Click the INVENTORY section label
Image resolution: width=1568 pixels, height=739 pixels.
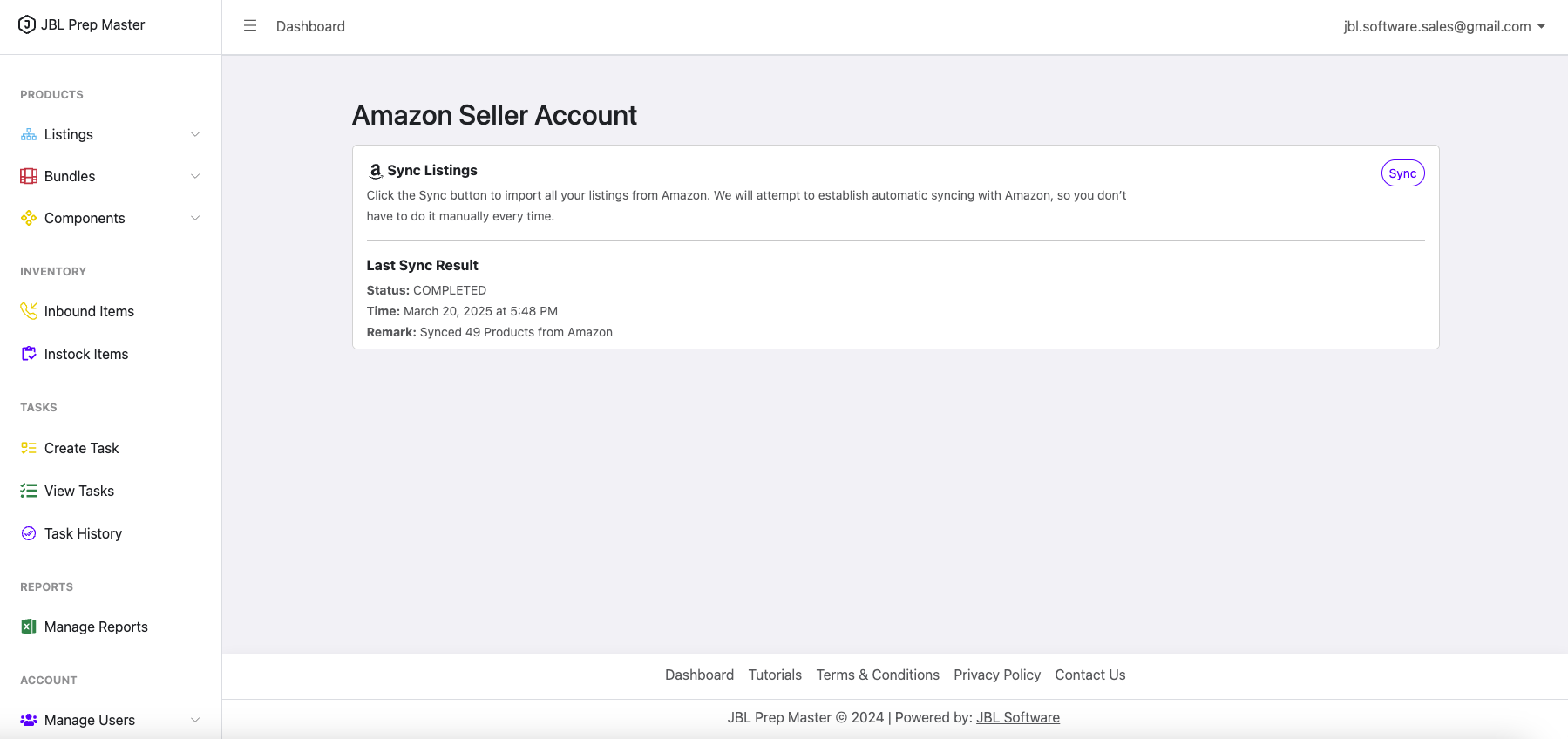click(x=53, y=271)
